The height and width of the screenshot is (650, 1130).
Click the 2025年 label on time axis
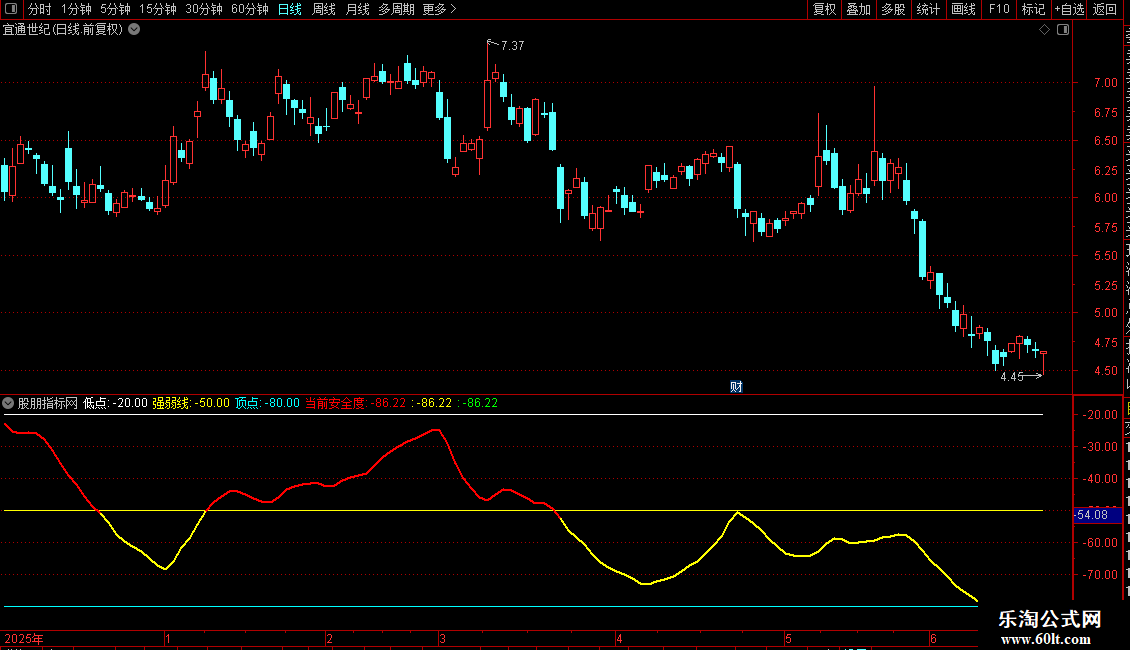pos(24,638)
